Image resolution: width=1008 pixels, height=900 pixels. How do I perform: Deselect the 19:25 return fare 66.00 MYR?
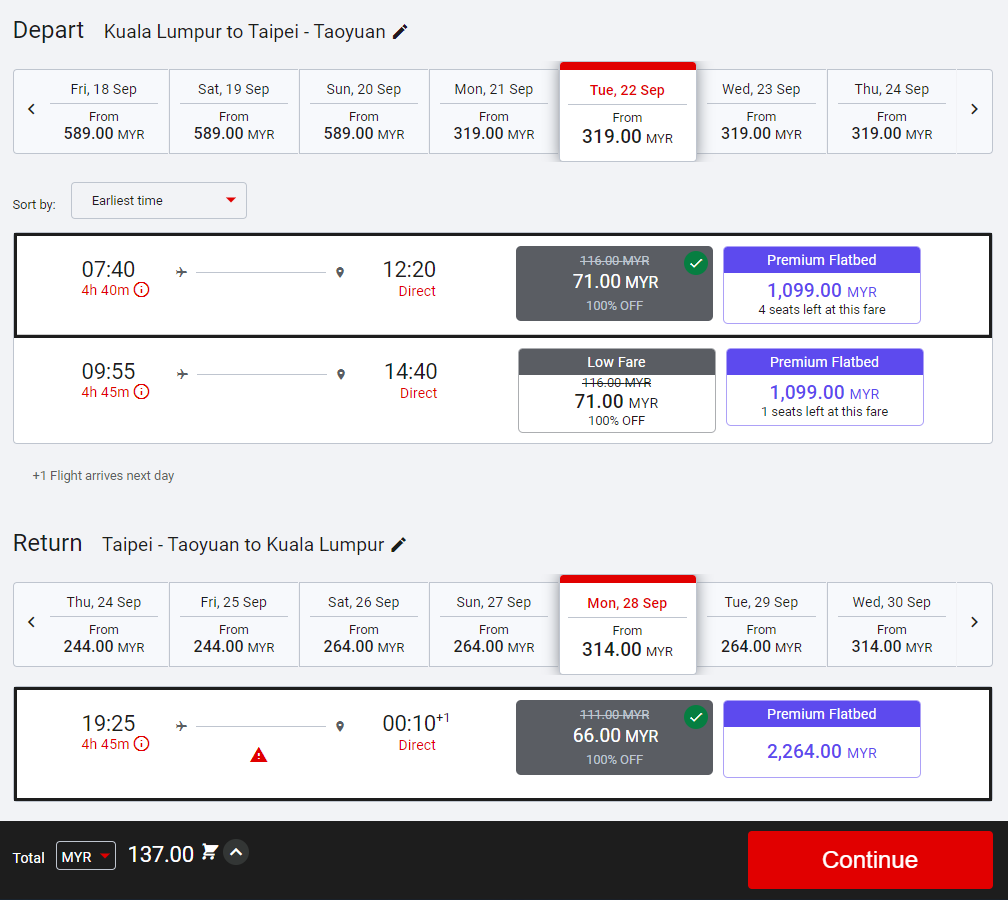(614, 738)
